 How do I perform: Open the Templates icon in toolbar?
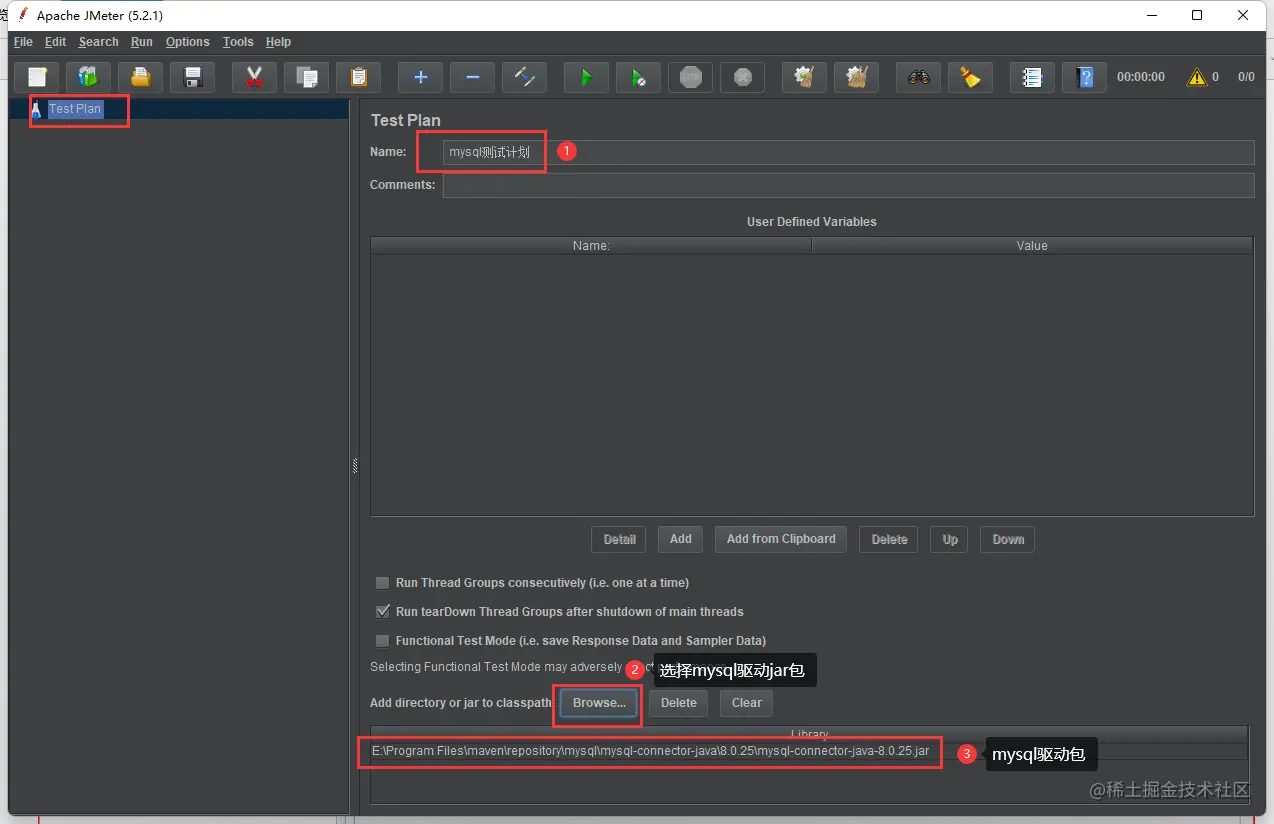89,77
